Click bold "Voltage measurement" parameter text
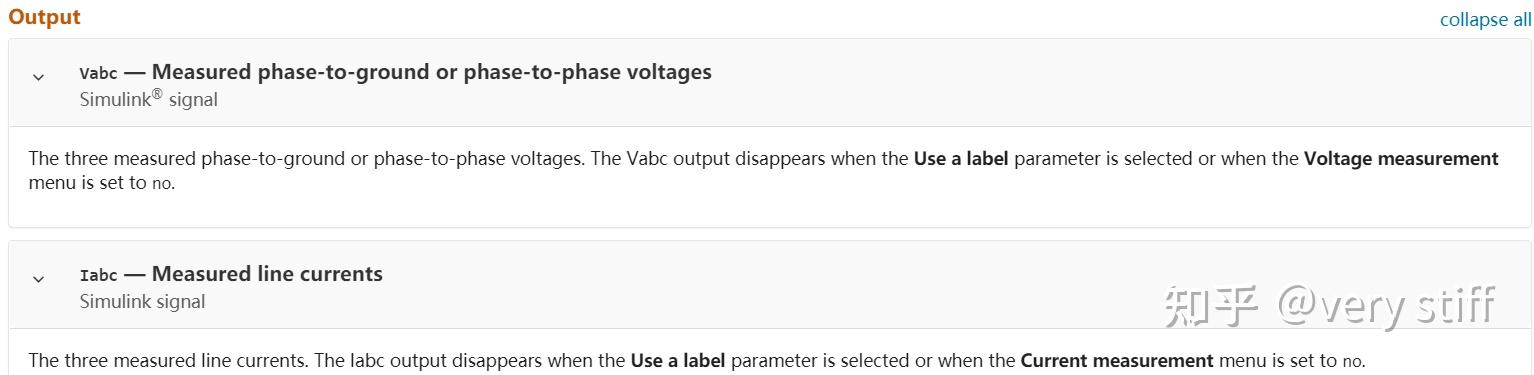Image resolution: width=1534 pixels, height=375 pixels. pyautogui.click(x=1401, y=159)
